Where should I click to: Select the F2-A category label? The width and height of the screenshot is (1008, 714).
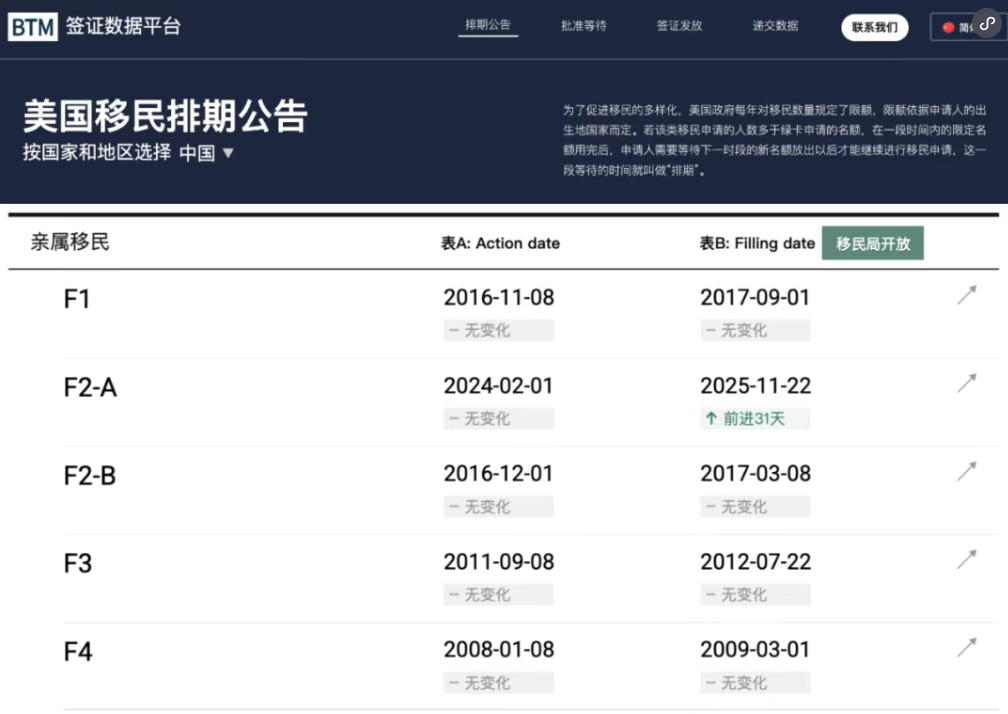pyautogui.click(x=90, y=388)
